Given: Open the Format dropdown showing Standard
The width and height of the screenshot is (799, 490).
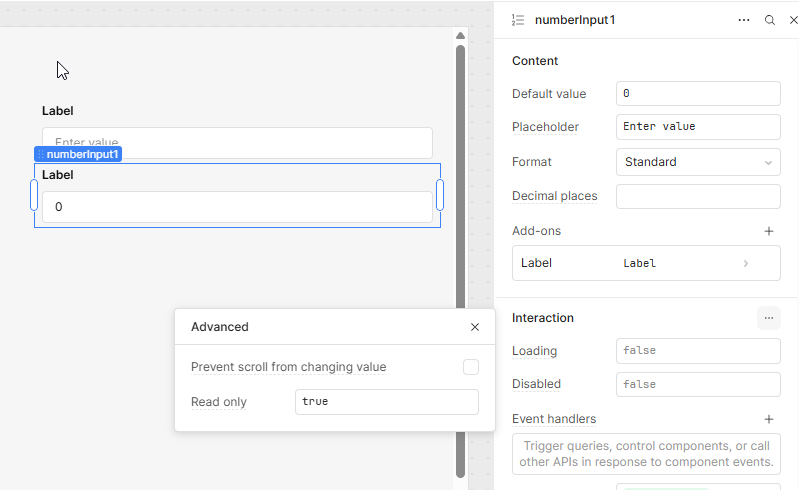Looking at the screenshot, I should click(x=698, y=162).
